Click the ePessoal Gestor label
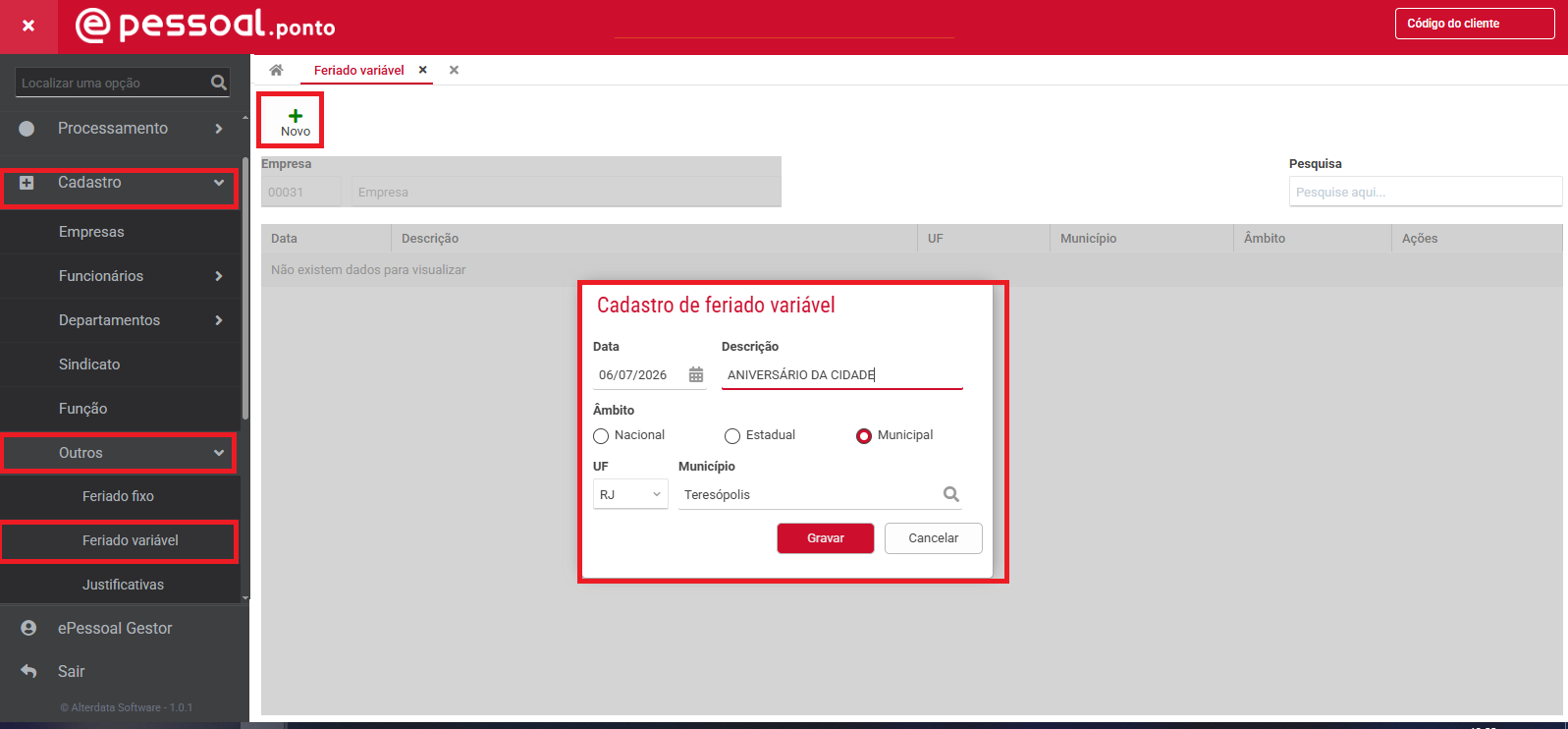Viewport: 1568px width, 729px height. [115, 628]
